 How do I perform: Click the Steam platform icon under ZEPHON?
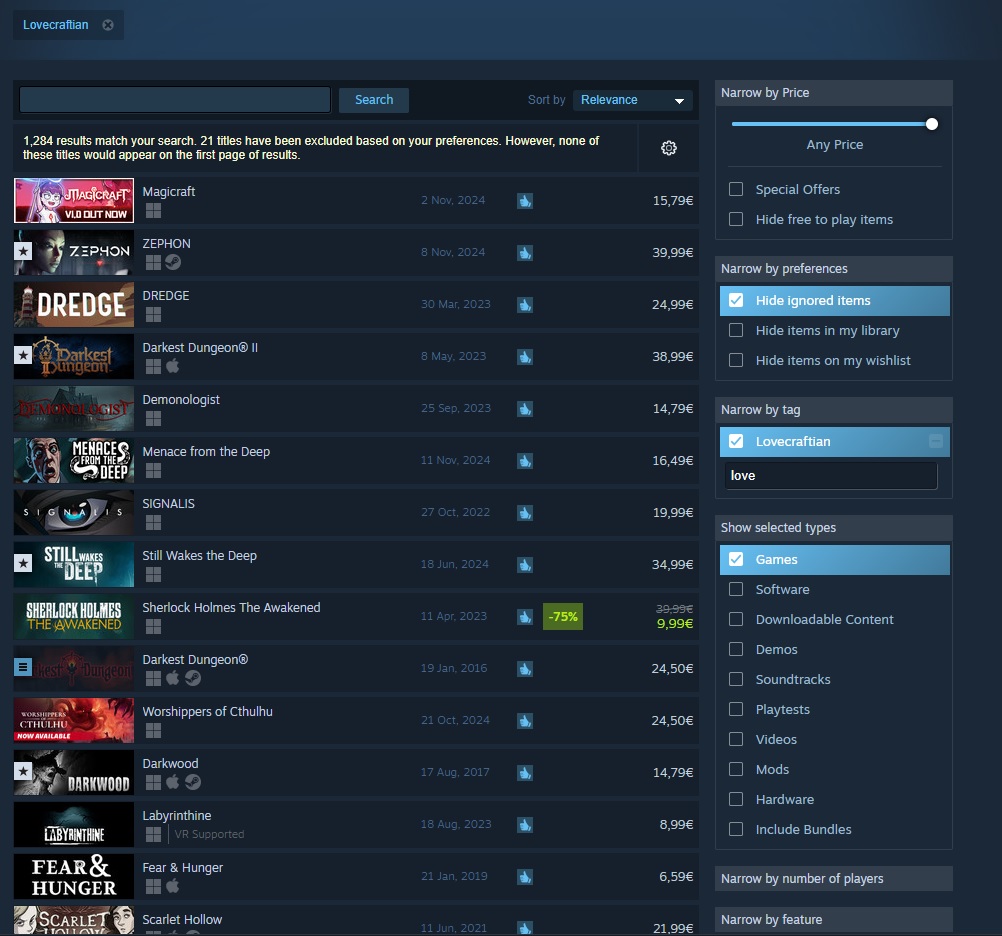[172, 262]
